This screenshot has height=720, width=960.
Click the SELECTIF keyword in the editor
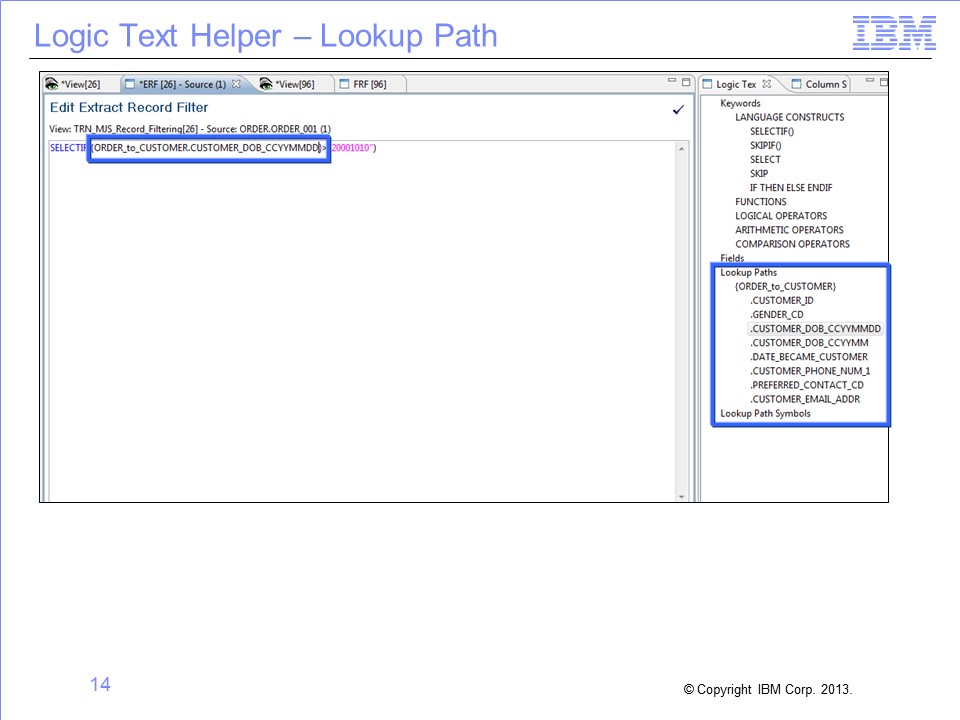pyautogui.click(x=69, y=148)
